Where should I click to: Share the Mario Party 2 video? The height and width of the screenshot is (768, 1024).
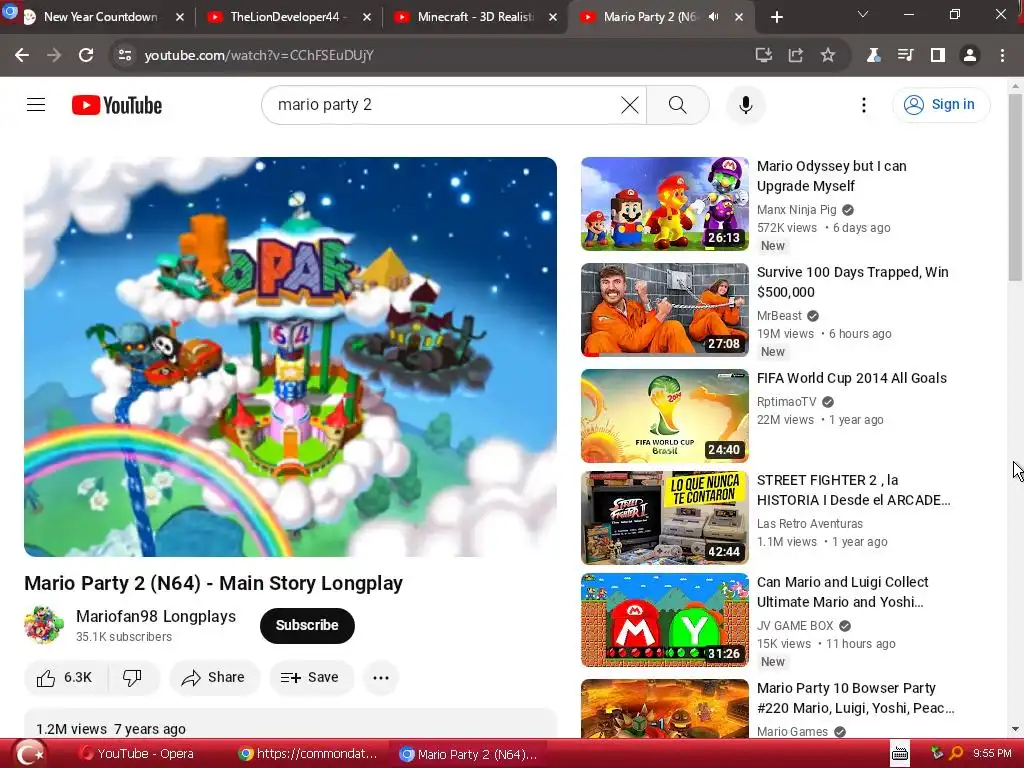[214, 678]
